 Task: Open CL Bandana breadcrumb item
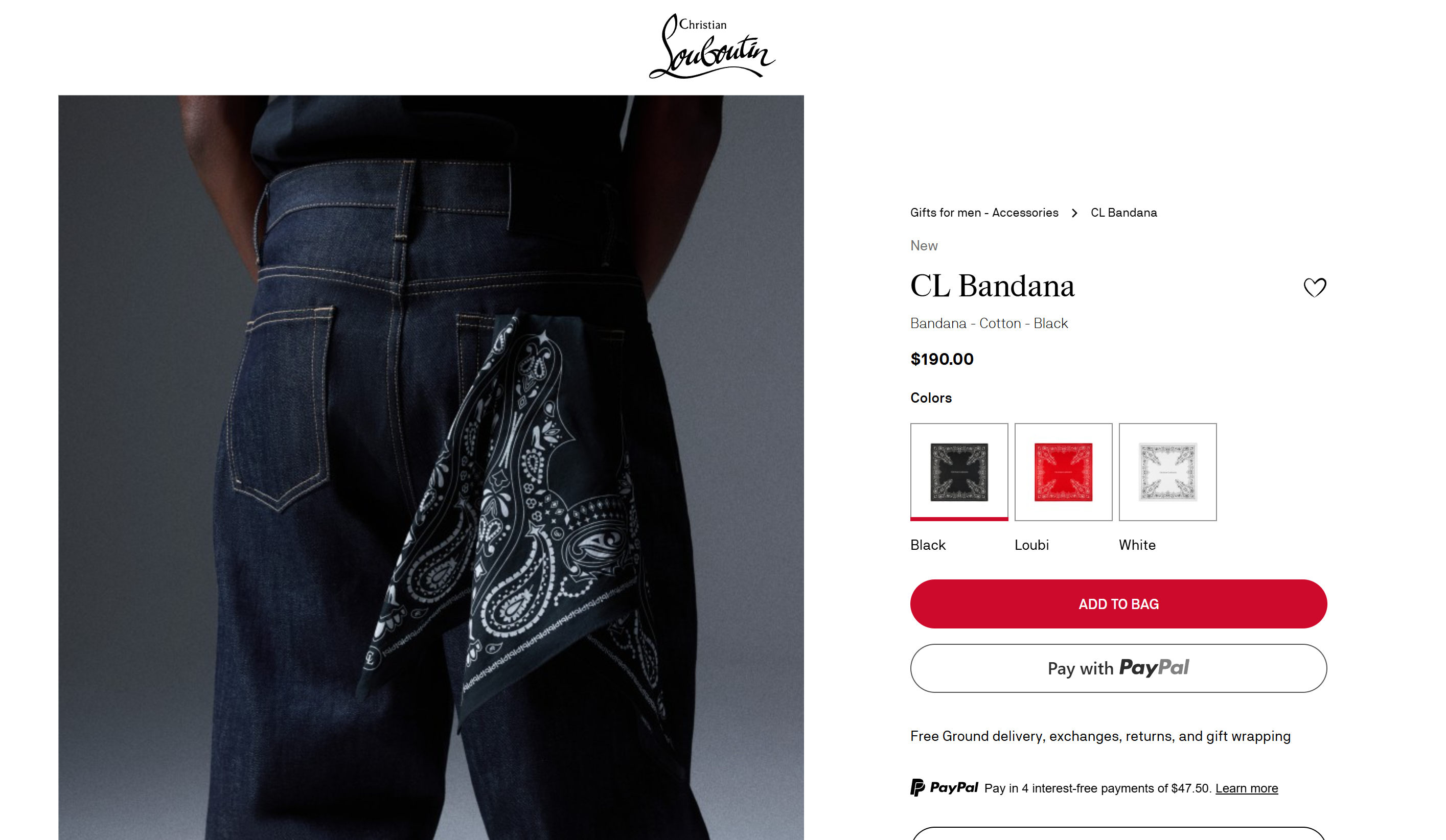click(x=1123, y=213)
